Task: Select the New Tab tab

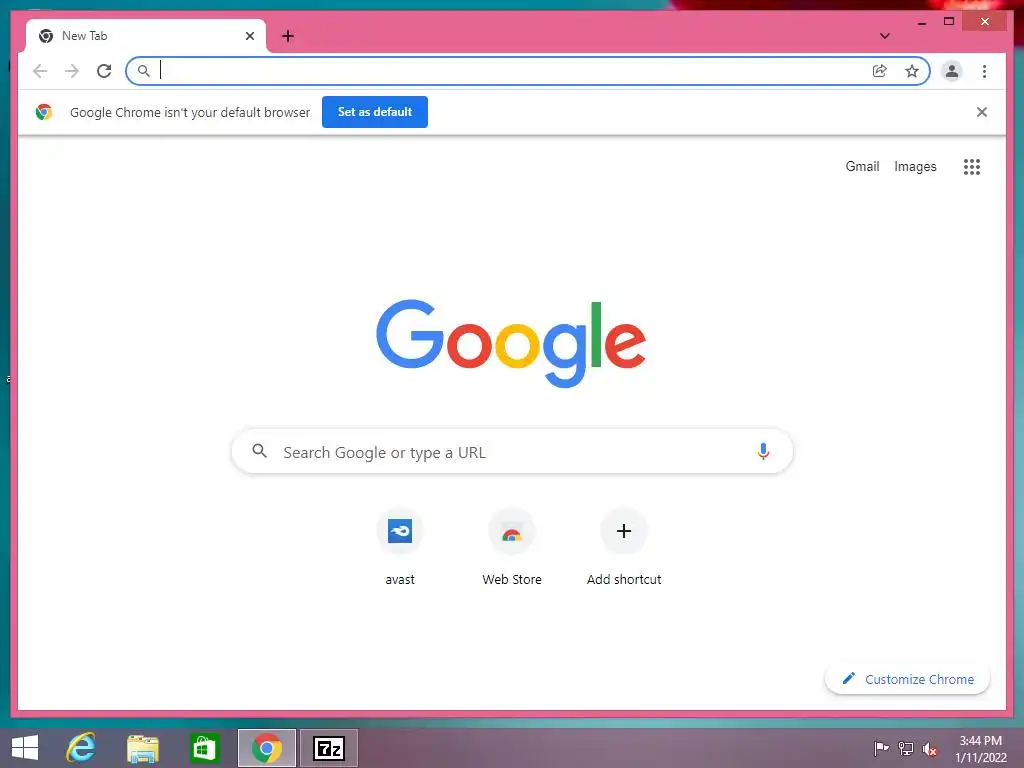Action: click(x=146, y=36)
